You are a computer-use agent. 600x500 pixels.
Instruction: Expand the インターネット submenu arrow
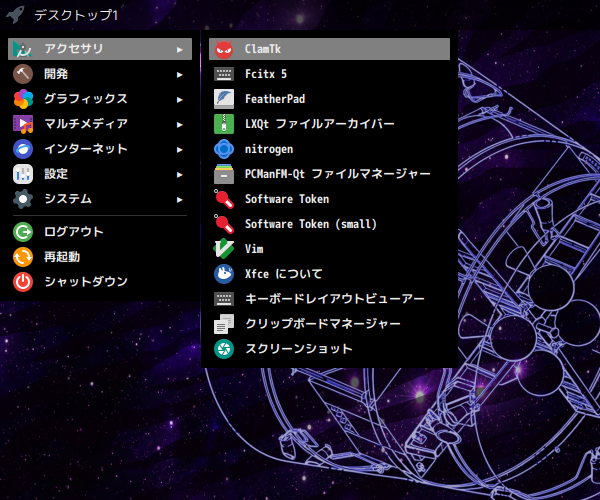[179, 150]
